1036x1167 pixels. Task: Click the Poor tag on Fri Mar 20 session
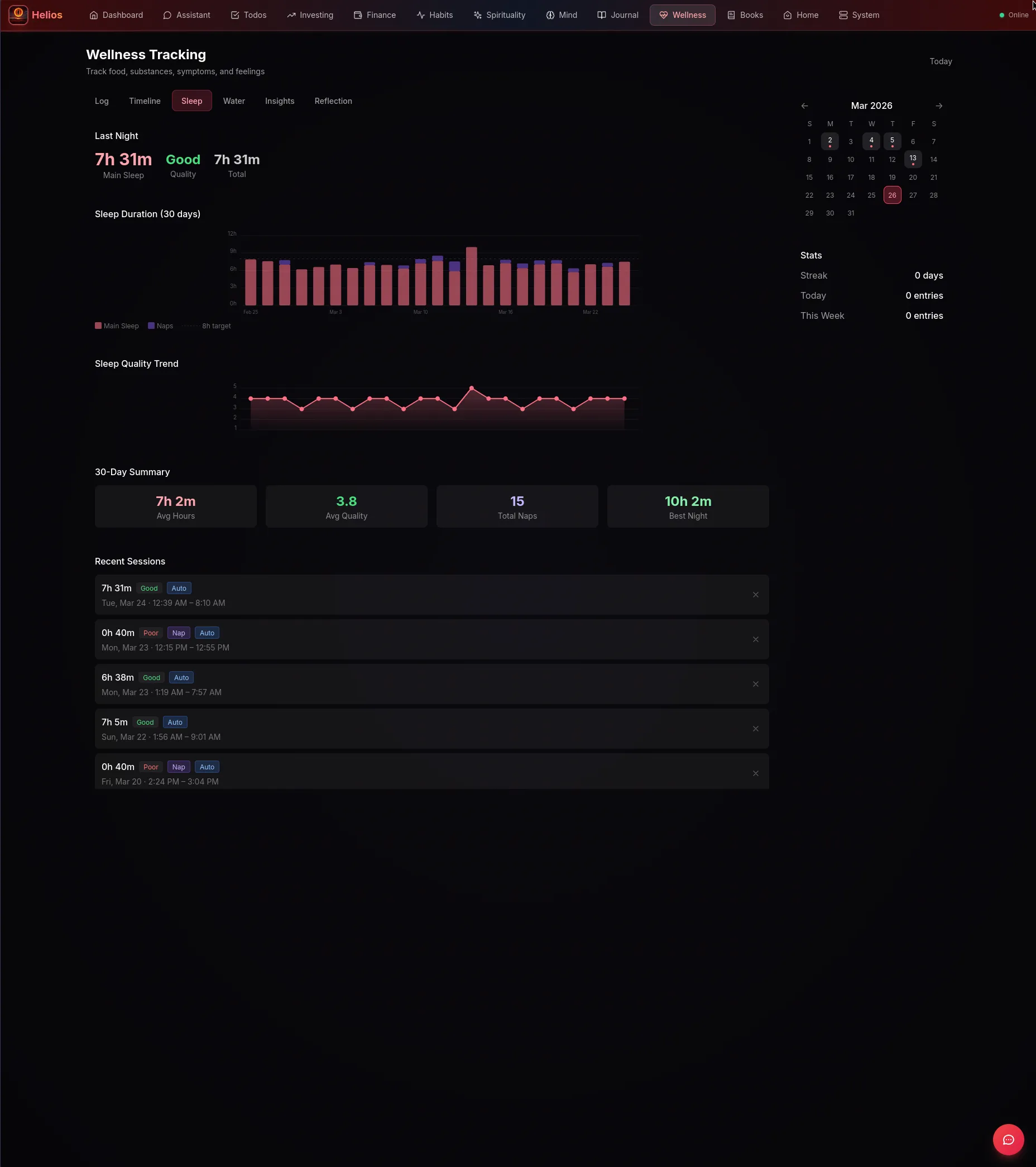[151, 767]
